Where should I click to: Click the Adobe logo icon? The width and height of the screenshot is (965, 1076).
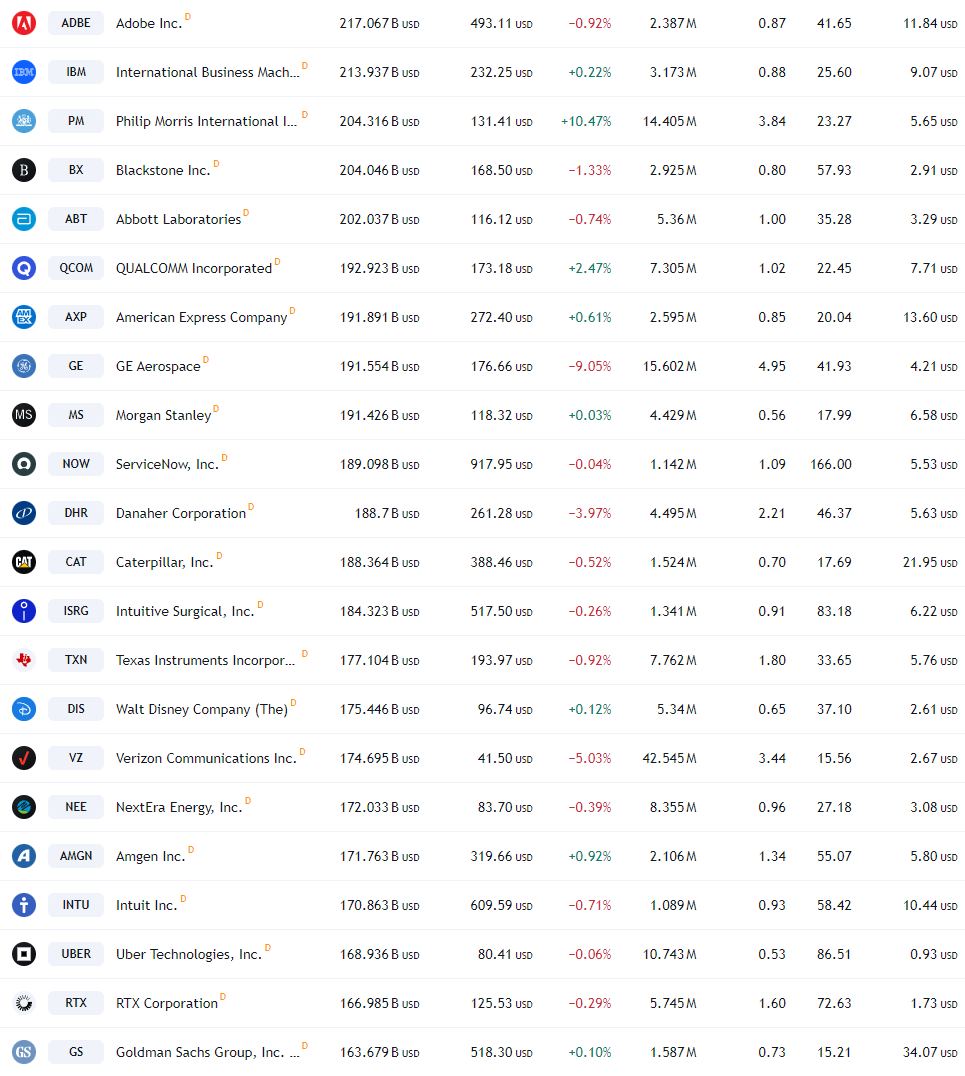point(24,23)
